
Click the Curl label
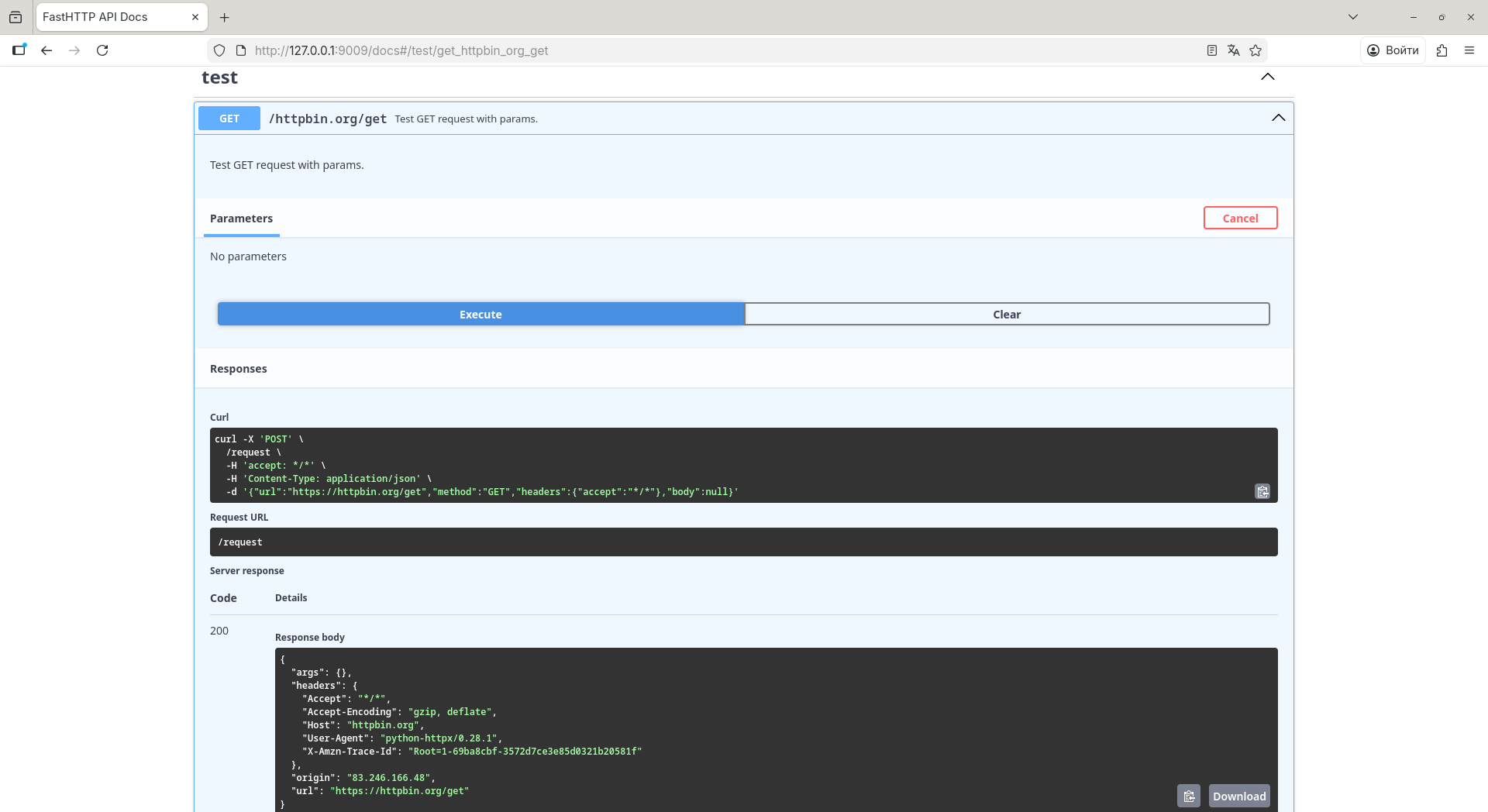[x=219, y=417]
